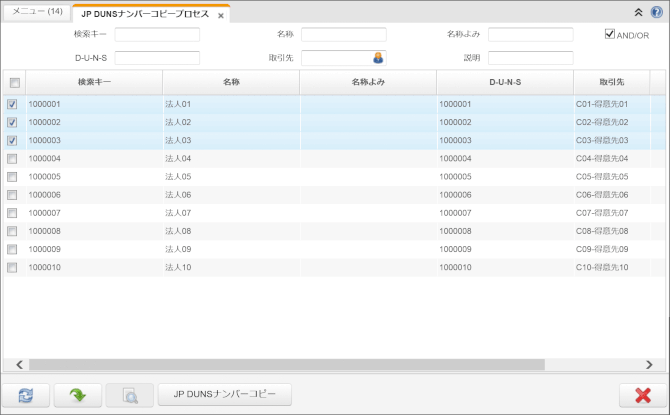
Task: Focus the 名称 input field
Action: [344, 34]
